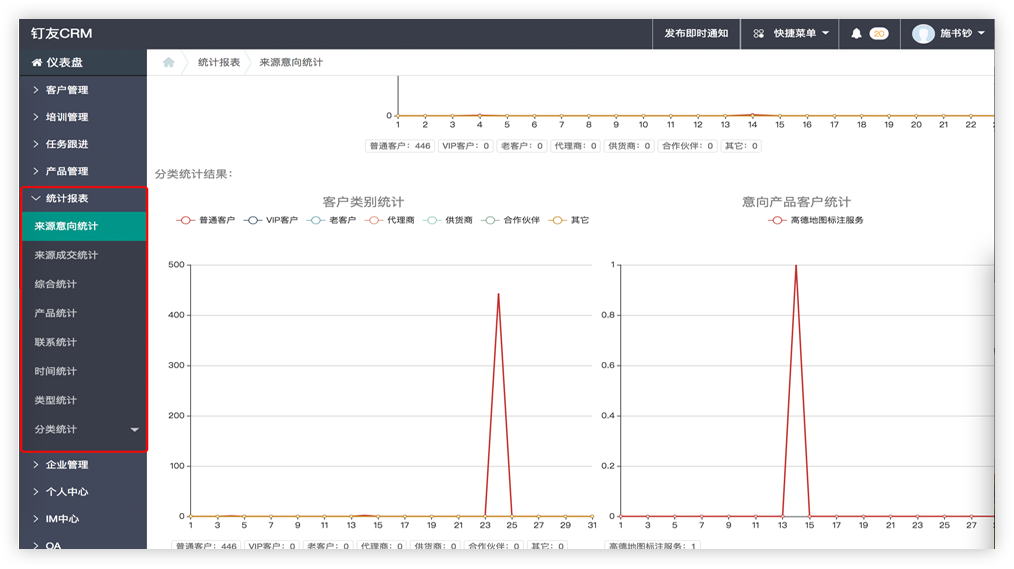Select 来源成交统计 menu item
This screenshot has height=569, width=1014.
point(84,255)
